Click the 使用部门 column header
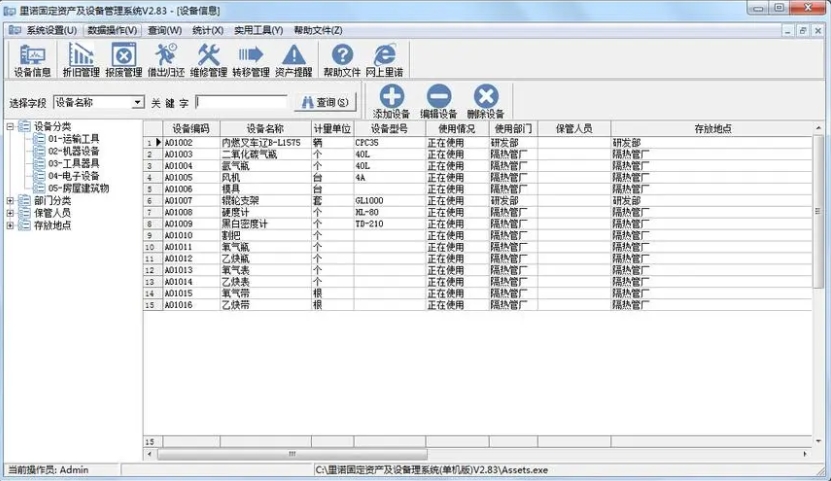Viewport: 831px width, 481px height. point(513,129)
